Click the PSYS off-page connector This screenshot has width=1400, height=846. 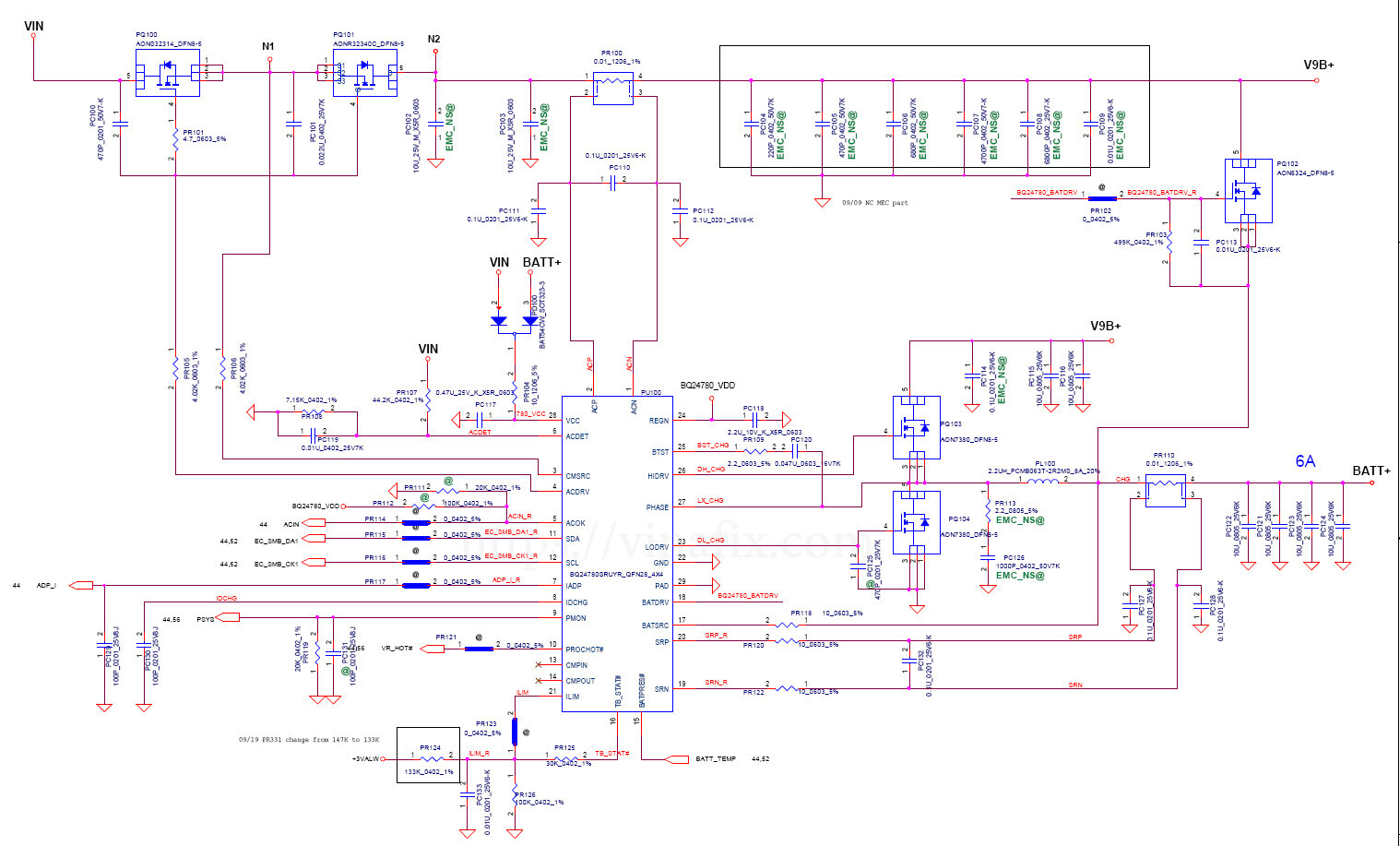click(228, 618)
